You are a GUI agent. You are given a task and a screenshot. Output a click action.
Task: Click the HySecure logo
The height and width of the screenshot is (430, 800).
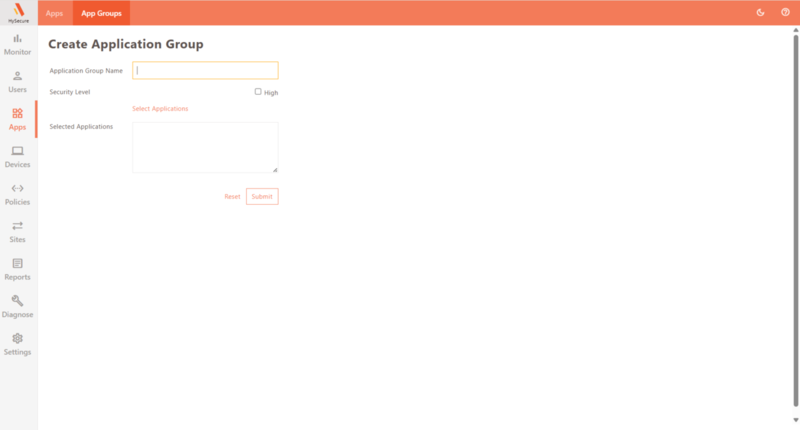18,13
